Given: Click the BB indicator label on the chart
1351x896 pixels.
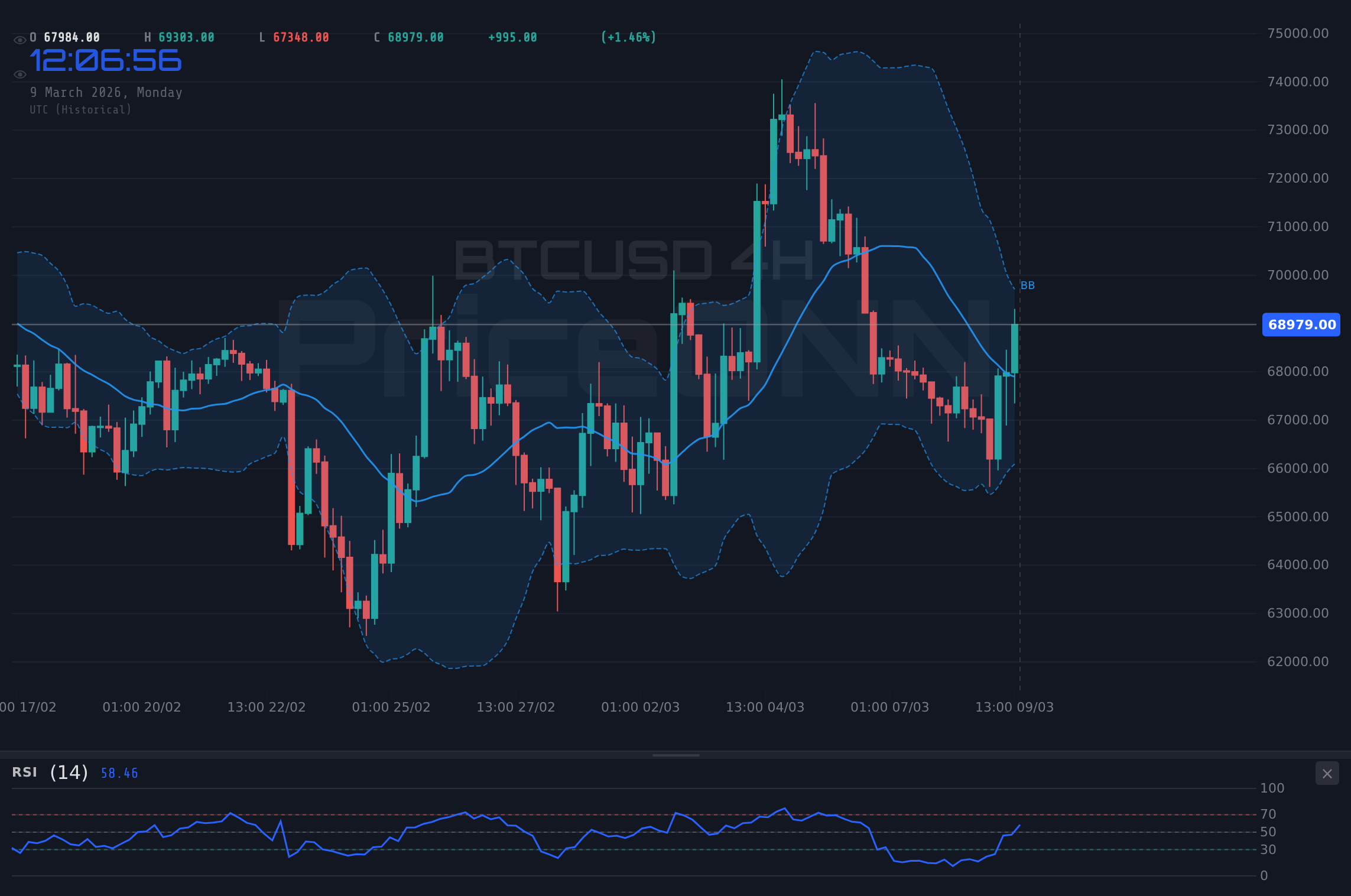Looking at the screenshot, I should tap(1028, 285).
